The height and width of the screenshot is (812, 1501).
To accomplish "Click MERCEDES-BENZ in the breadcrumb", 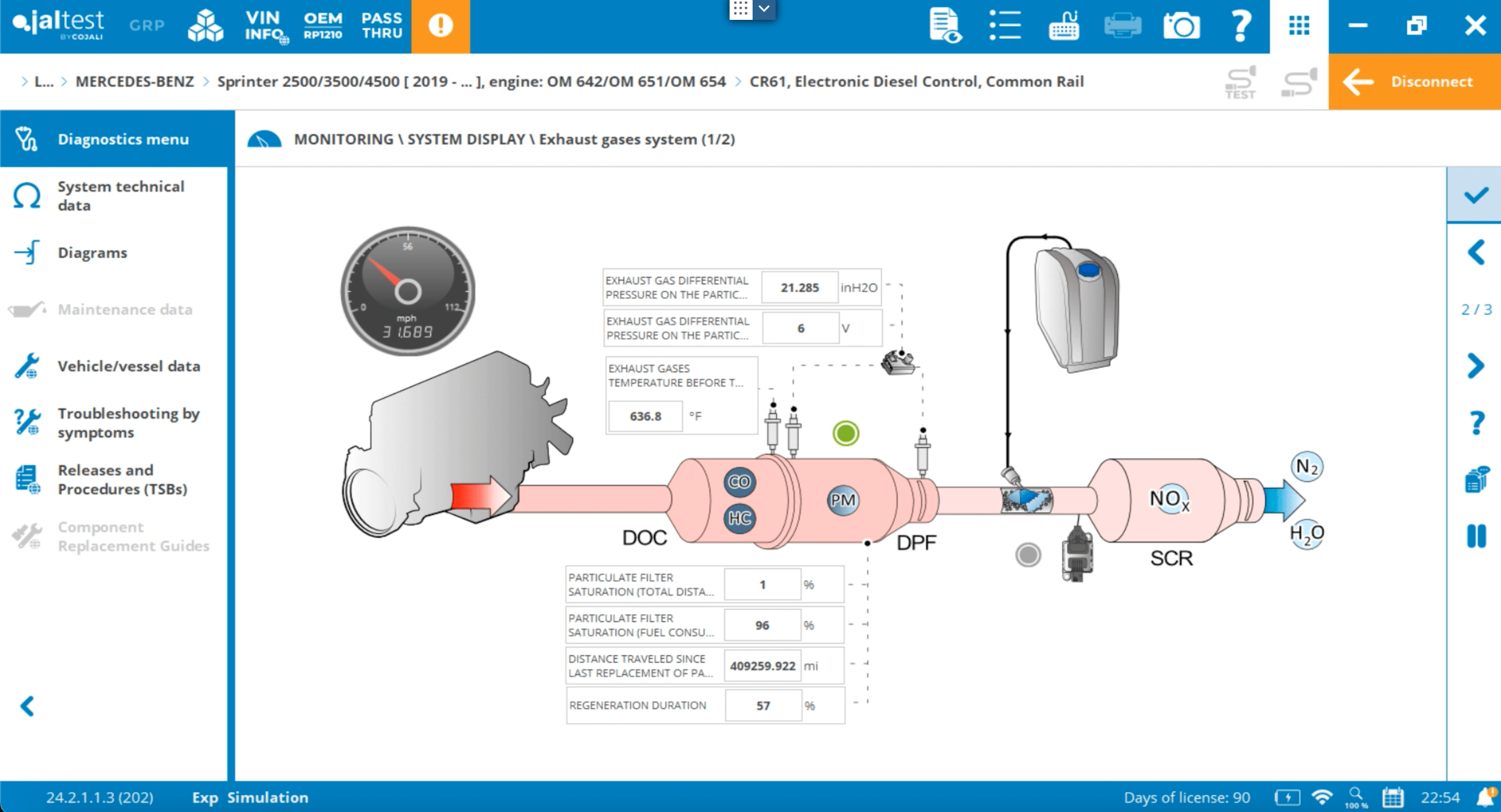I will pyautogui.click(x=135, y=82).
